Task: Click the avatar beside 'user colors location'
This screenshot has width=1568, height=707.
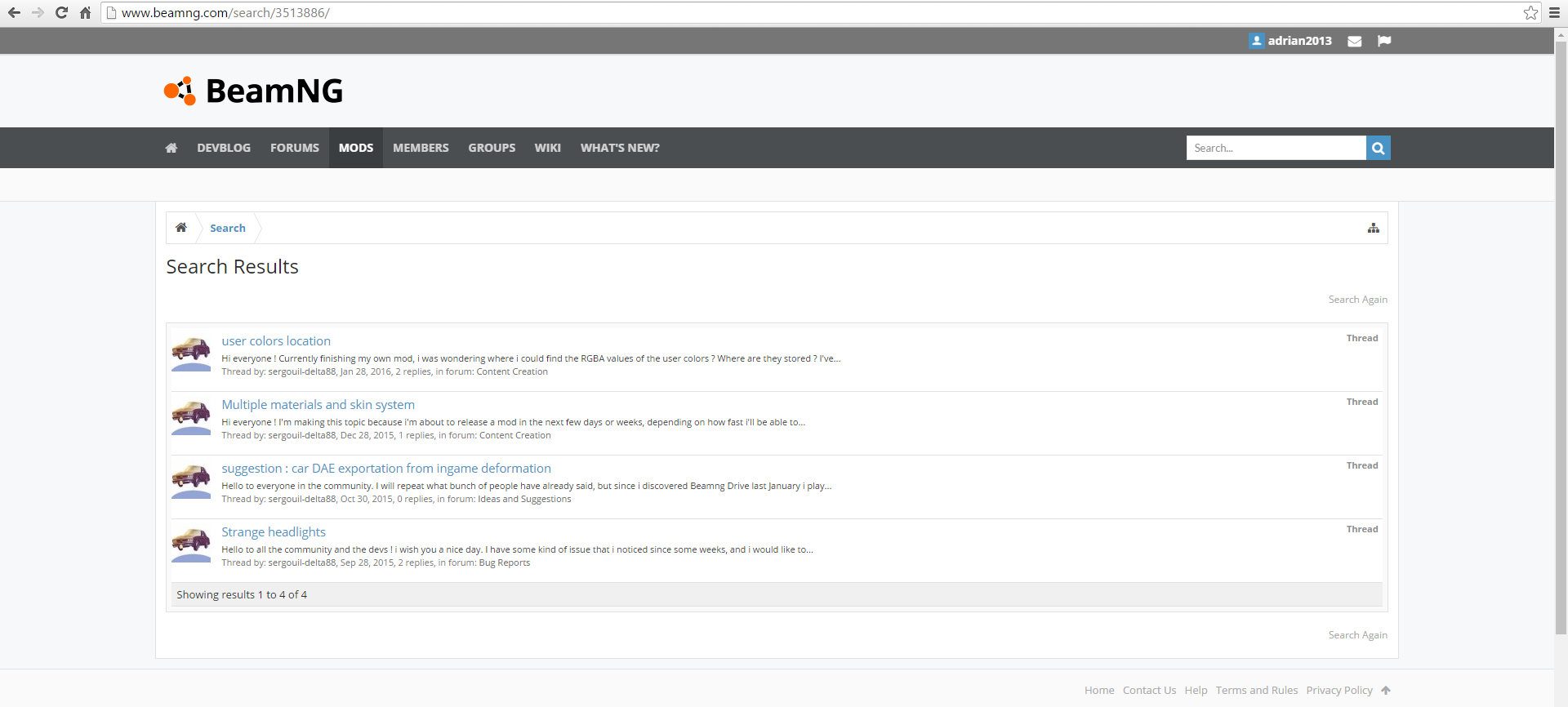Action: pos(191,353)
